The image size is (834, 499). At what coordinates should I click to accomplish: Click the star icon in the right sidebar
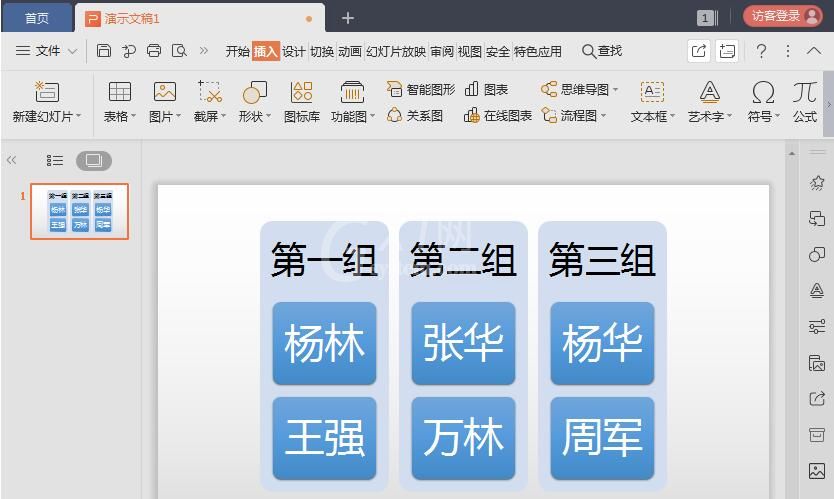816,183
